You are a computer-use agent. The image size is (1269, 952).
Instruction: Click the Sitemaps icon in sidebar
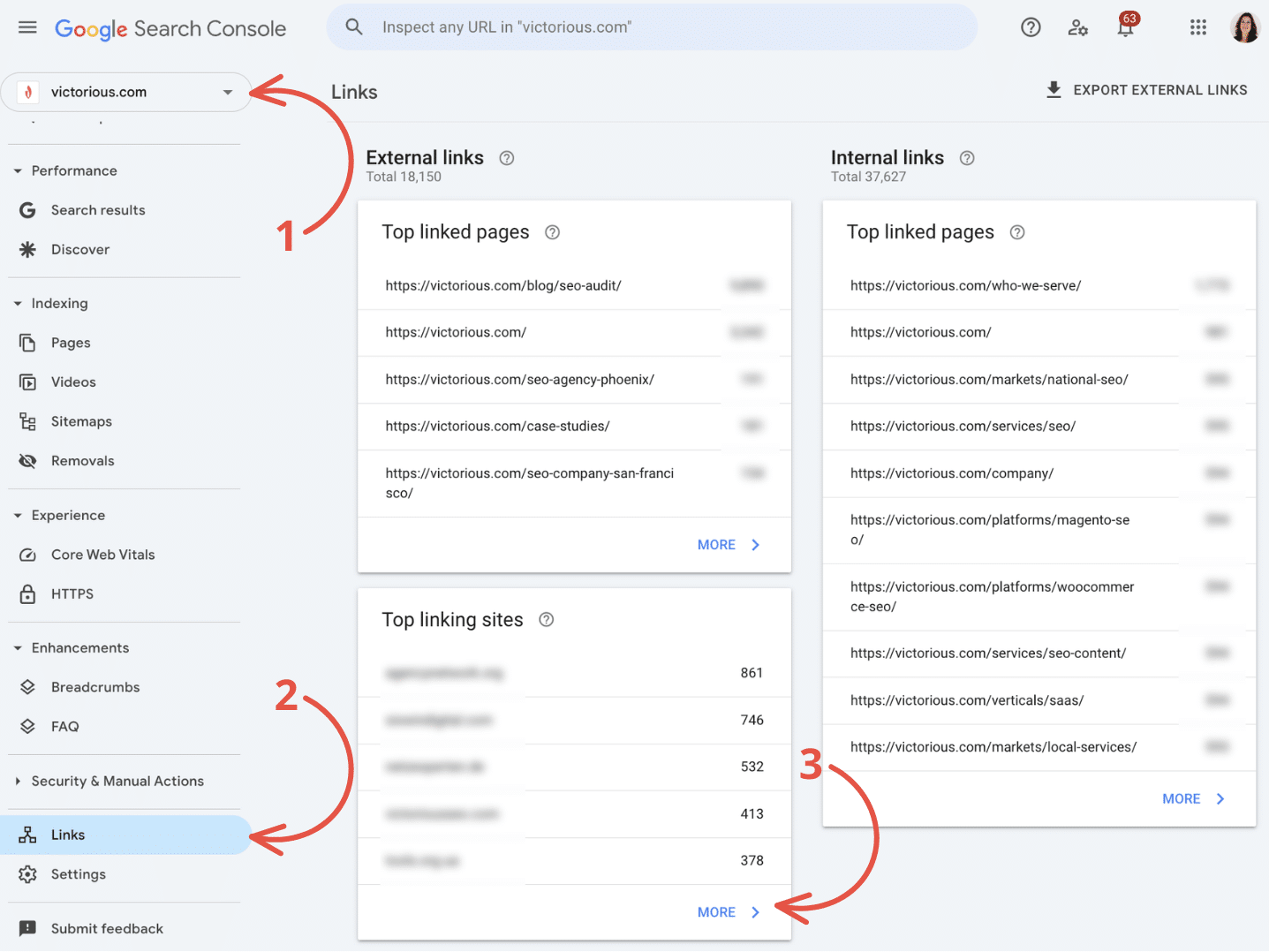pyautogui.click(x=27, y=421)
